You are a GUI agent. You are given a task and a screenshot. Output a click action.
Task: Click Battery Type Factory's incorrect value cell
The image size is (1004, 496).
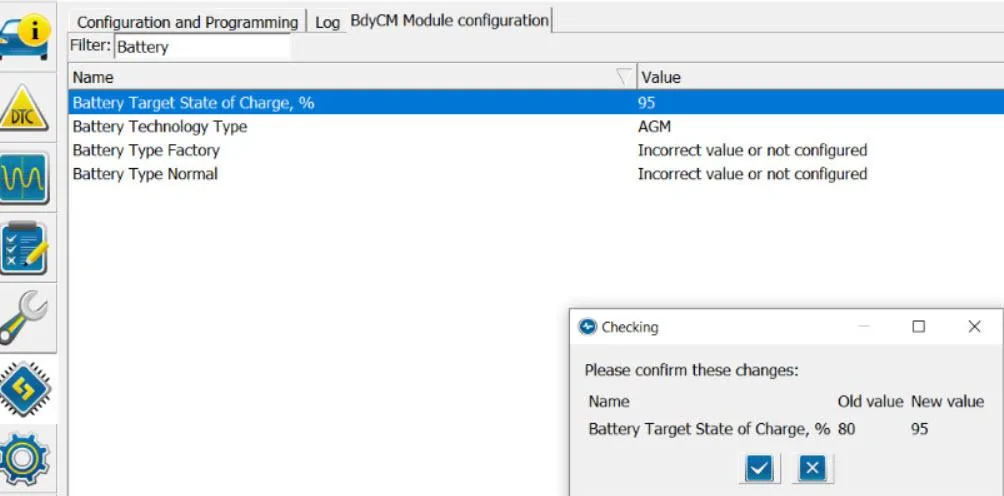pyautogui.click(x=752, y=150)
